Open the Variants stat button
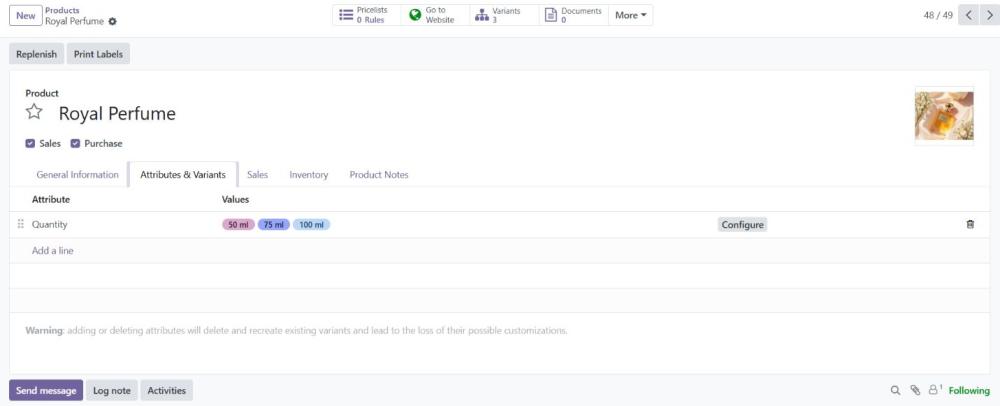 (x=504, y=15)
